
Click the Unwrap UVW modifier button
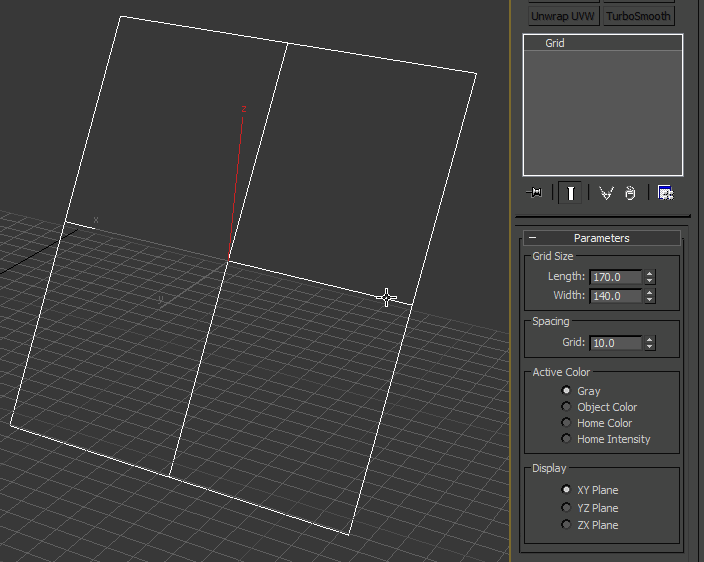[x=564, y=16]
